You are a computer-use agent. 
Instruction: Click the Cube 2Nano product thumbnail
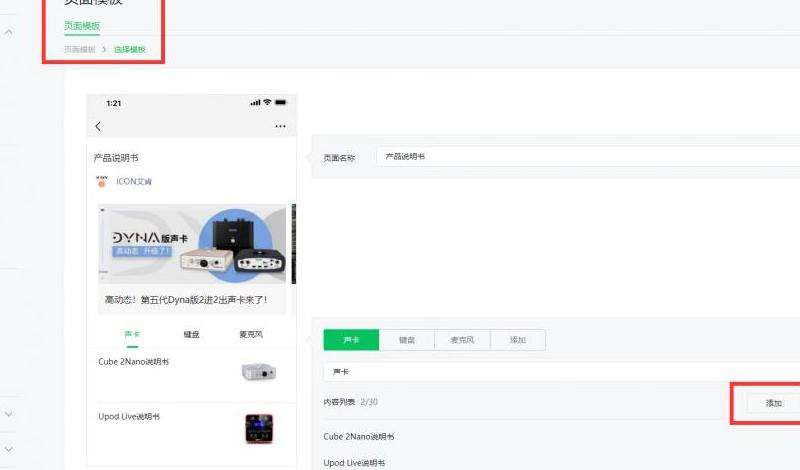[259, 372]
